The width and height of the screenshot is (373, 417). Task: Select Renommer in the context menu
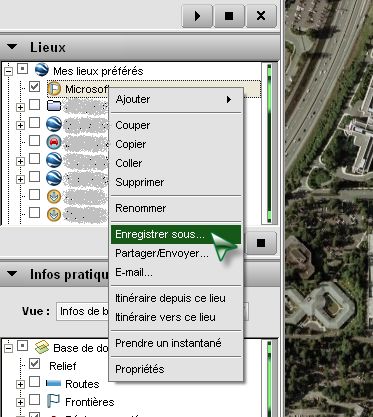coord(176,208)
